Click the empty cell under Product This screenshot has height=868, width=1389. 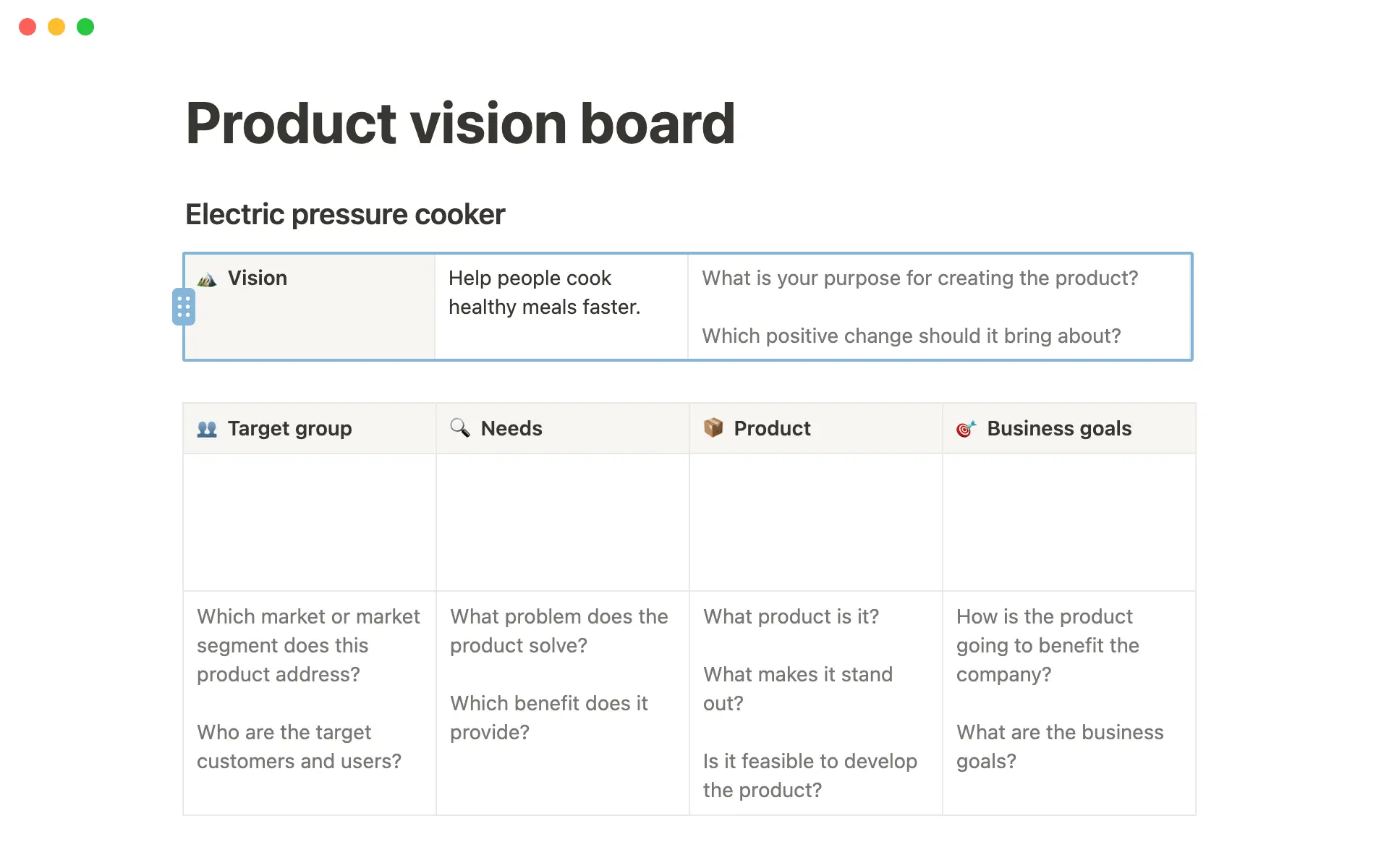(x=815, y=522)
